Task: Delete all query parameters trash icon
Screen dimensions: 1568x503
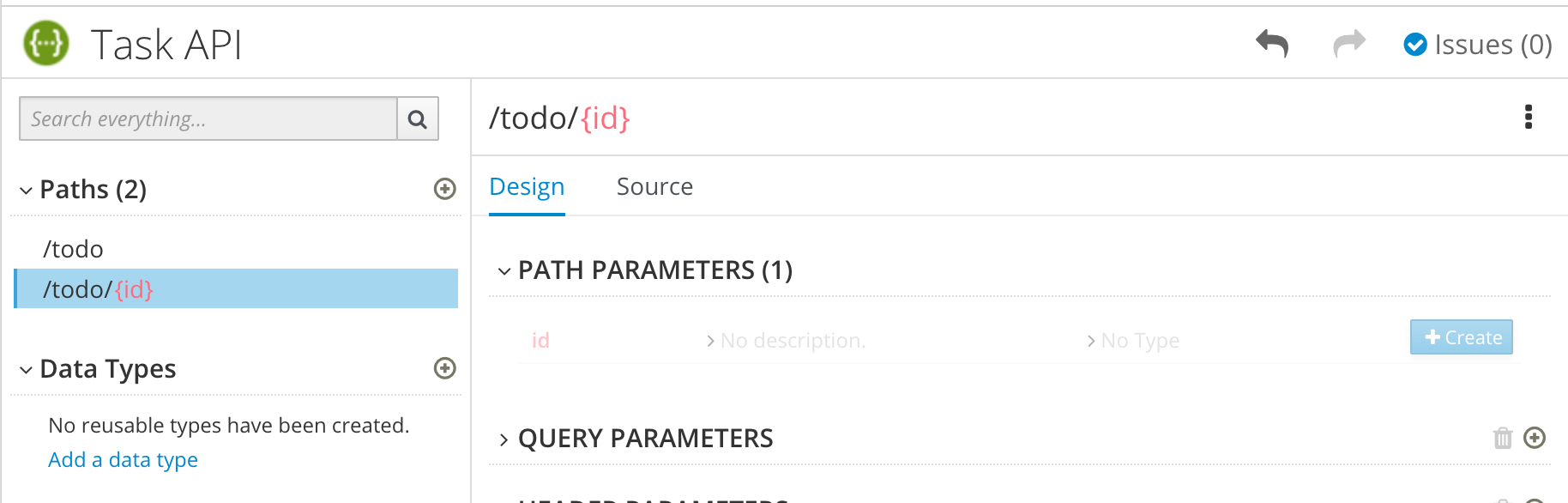Action: [x=1503, y=438]
